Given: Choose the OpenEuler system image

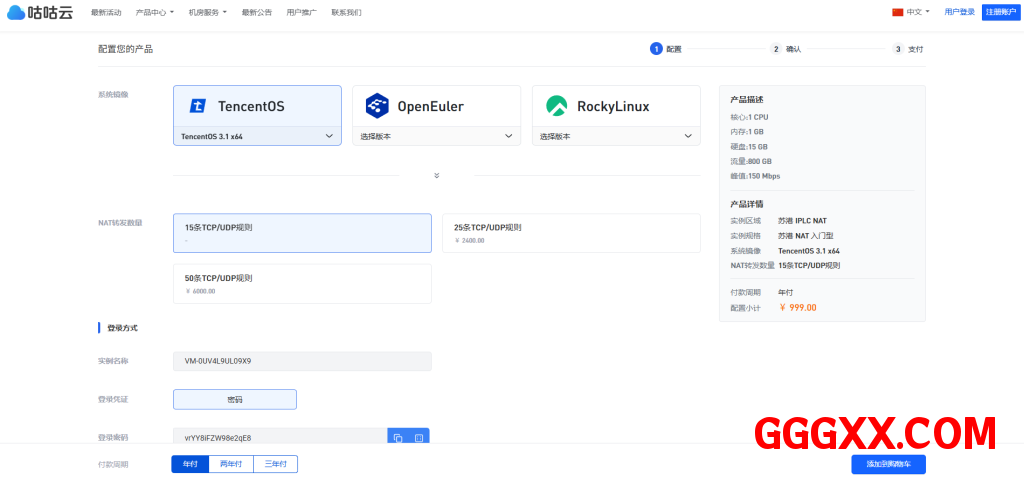Looking at the screenshot, I should coord(436,106).
